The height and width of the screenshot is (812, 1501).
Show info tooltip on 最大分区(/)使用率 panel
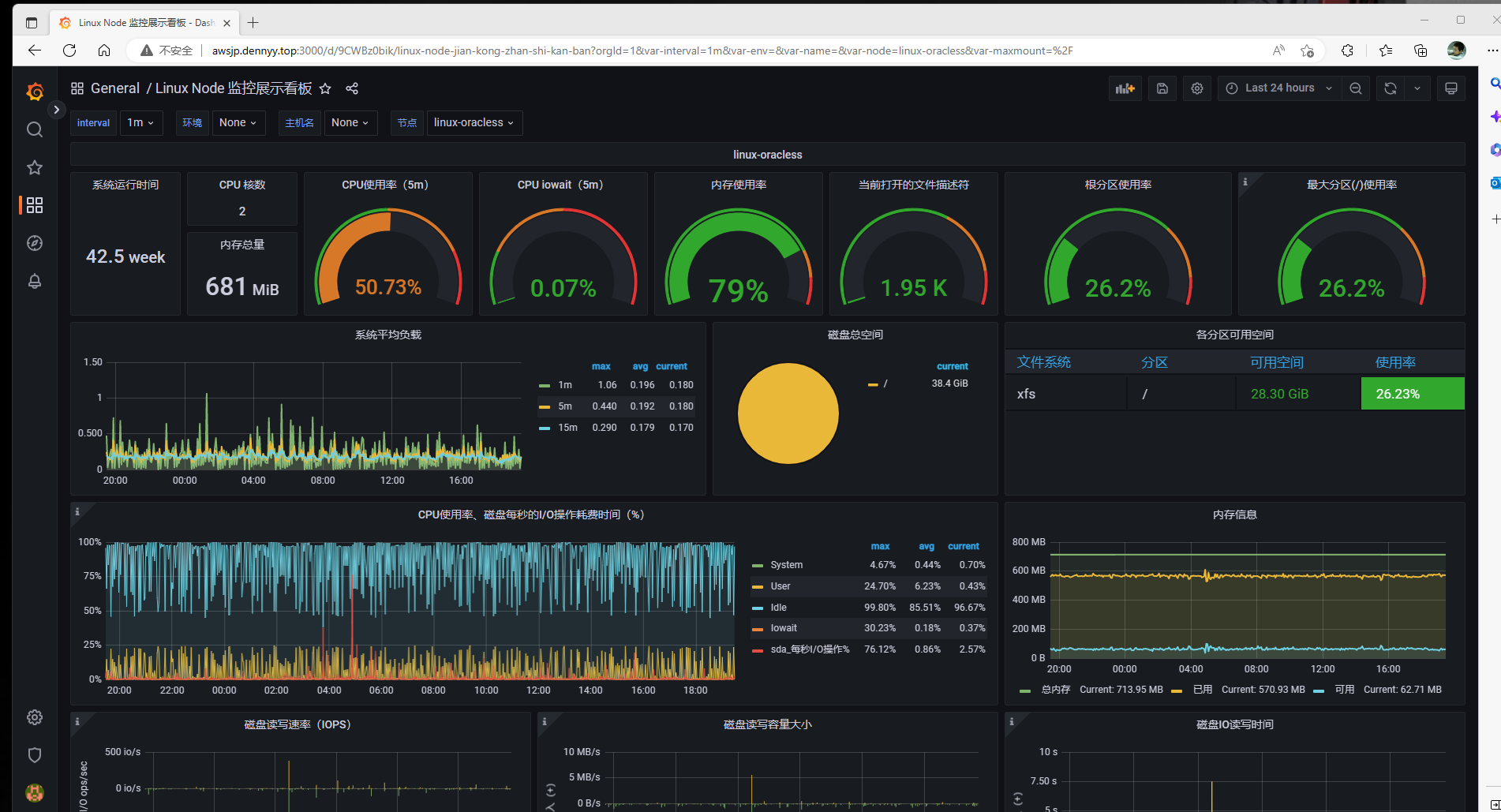point(1245,181)
